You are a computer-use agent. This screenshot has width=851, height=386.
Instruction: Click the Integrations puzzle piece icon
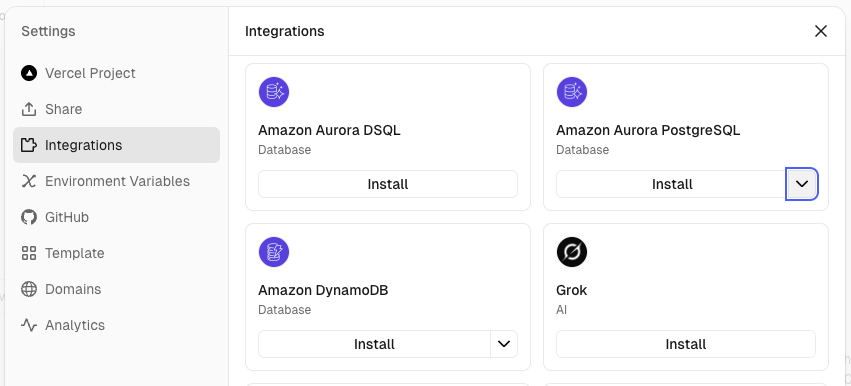[29, 145]
